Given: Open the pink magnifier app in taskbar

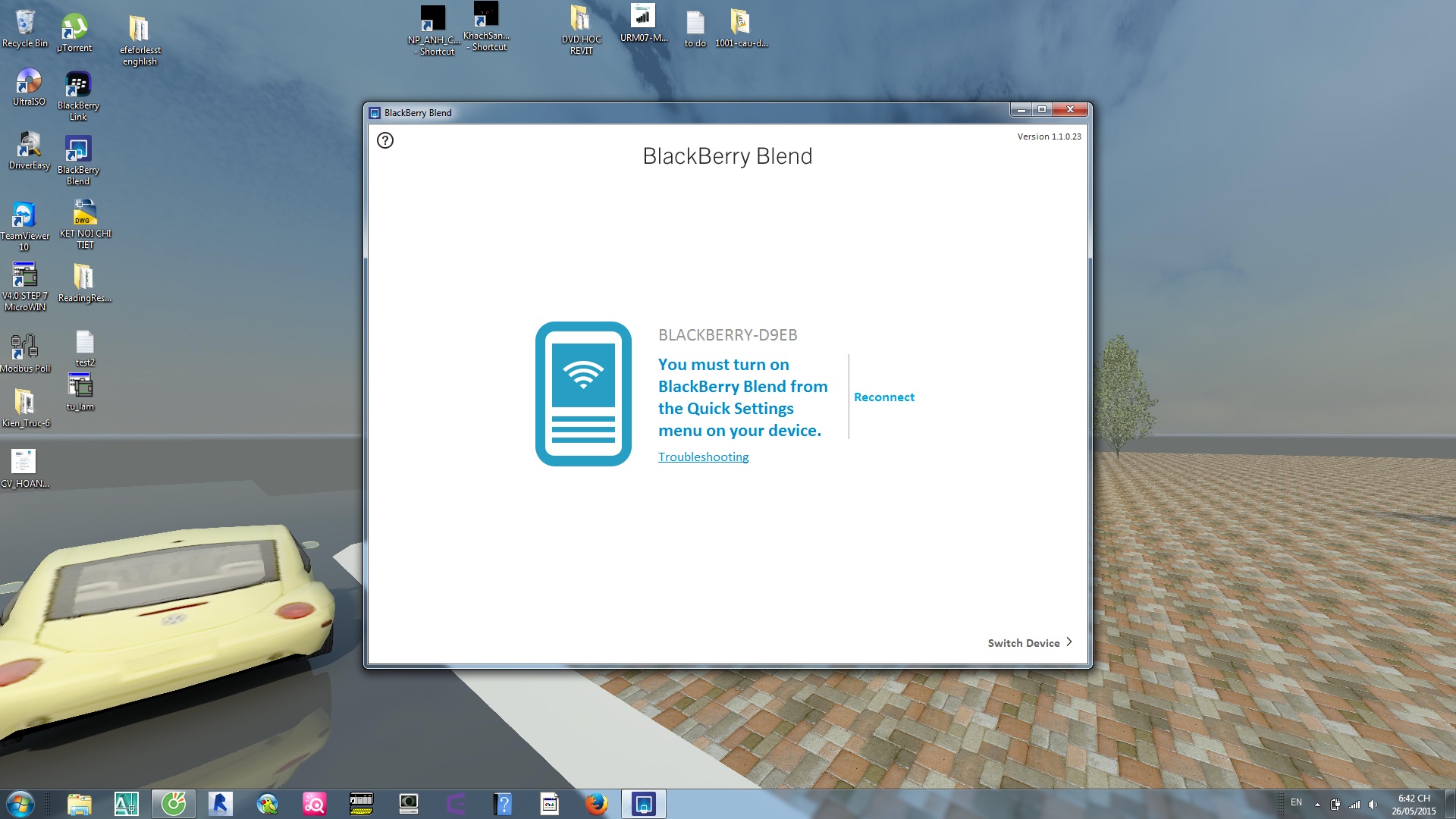Looking at the screenshot, I should (314, 804).
